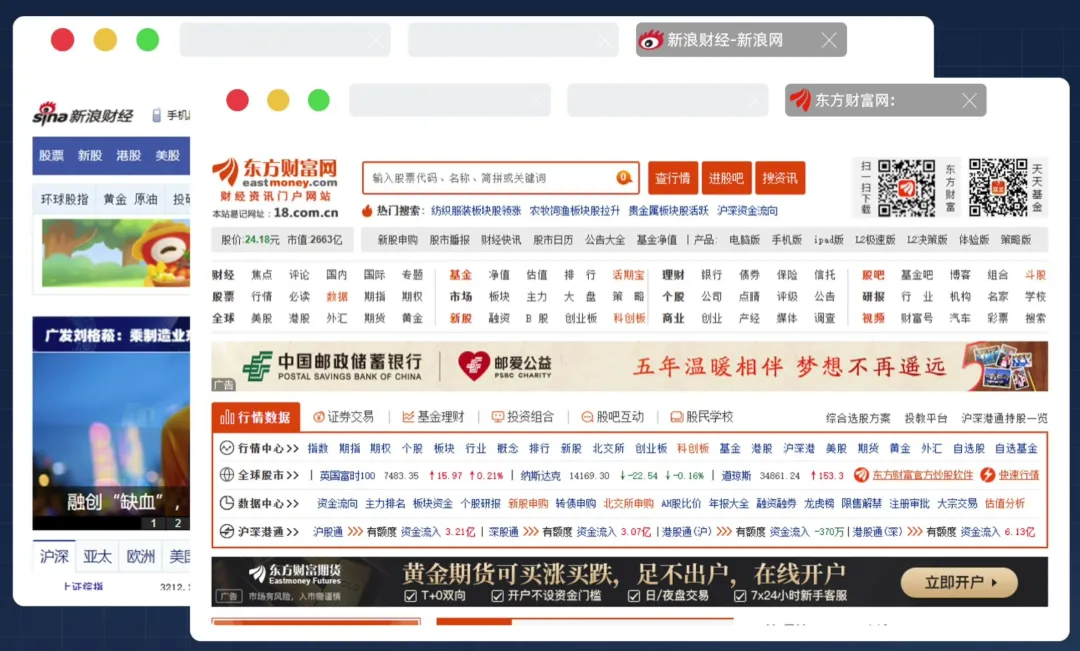Expand 行情中心 via its >> arrows
The image size is (1080, 651).
(x=292, y=448)
